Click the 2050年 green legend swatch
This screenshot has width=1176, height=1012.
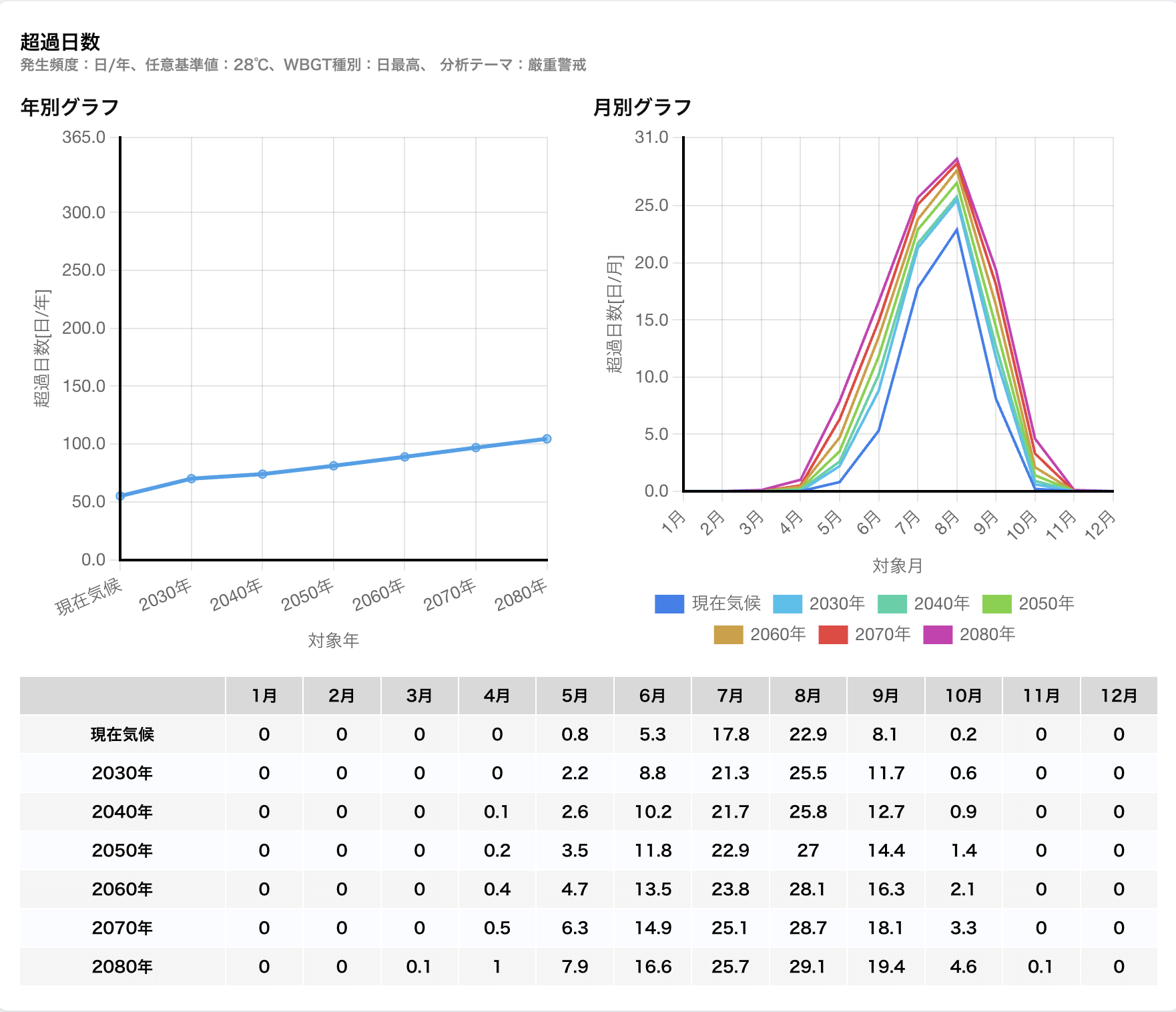(x=996, y=603)
